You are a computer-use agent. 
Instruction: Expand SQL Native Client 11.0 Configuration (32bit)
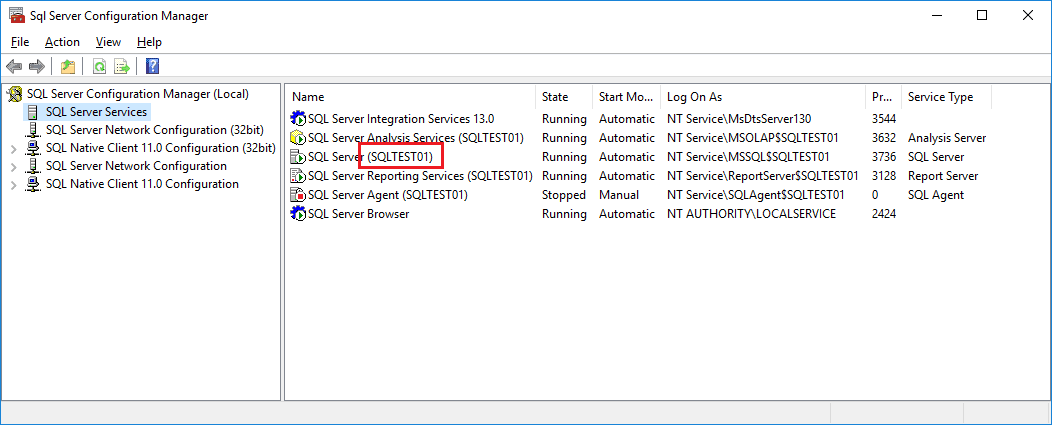pyautogui.click(x=13, y=148)
